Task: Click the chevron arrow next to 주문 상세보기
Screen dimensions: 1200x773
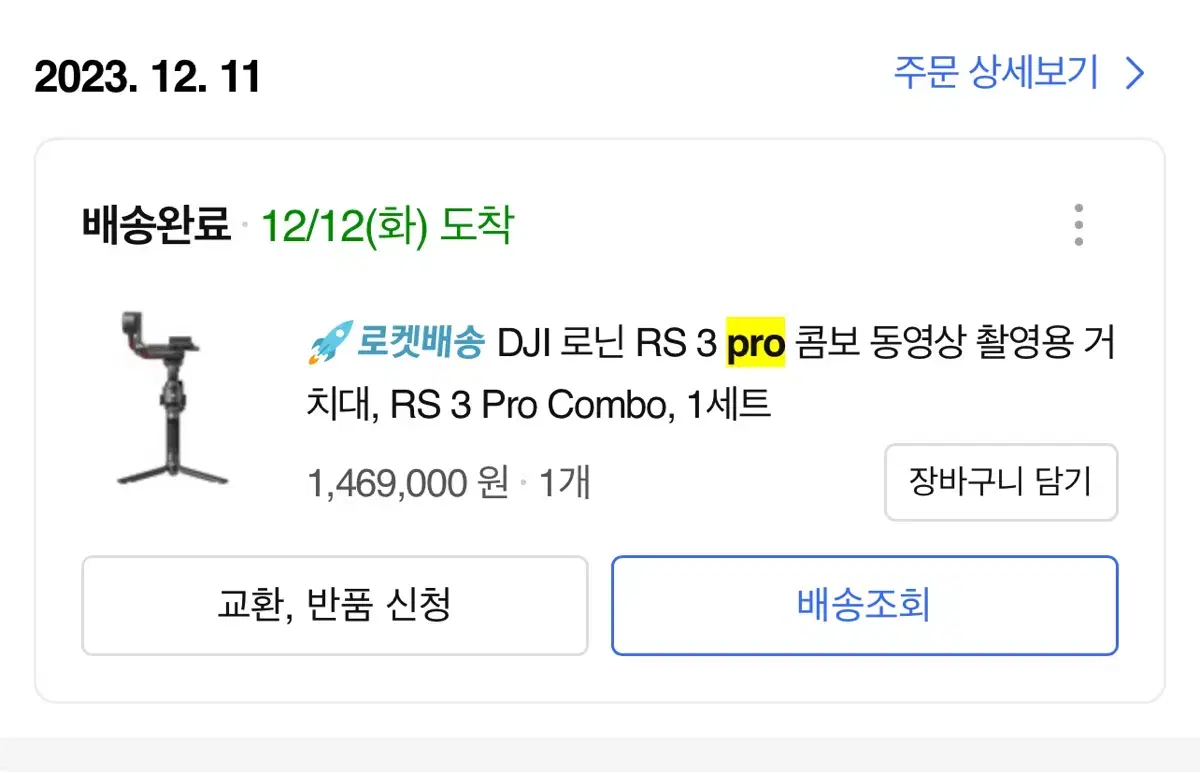Action: 1135,74
